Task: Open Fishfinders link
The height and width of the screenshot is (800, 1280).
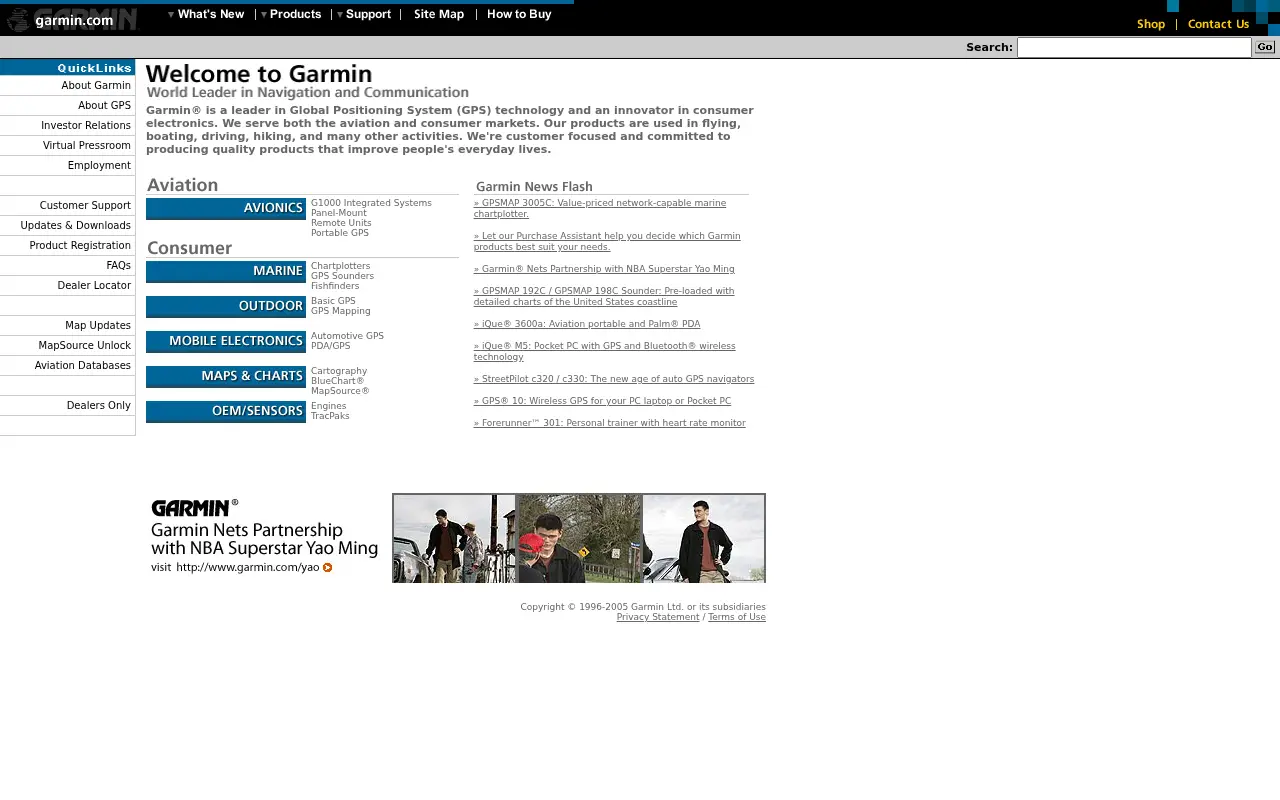Action: pos(335,286)
